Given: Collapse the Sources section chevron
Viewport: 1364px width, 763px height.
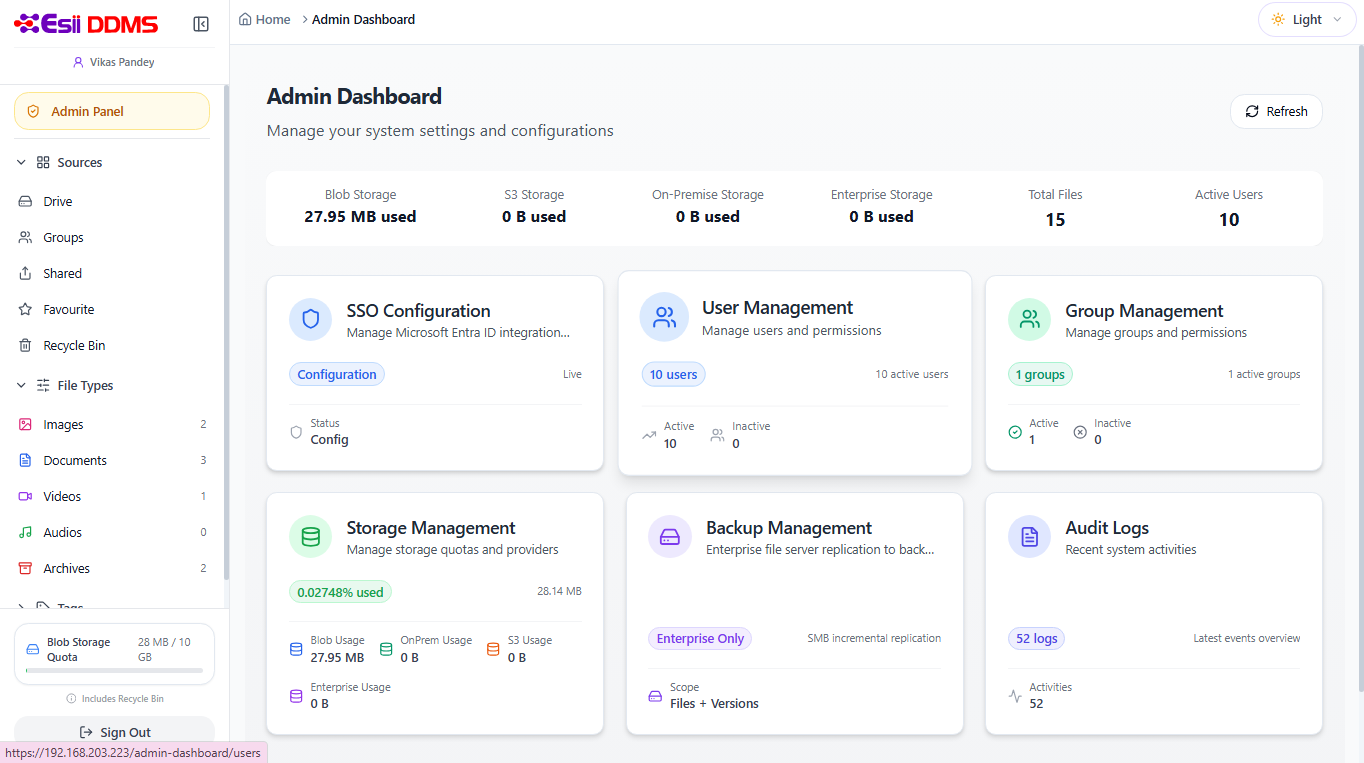Looking at the screenshot, I should [x=21, y=162].
